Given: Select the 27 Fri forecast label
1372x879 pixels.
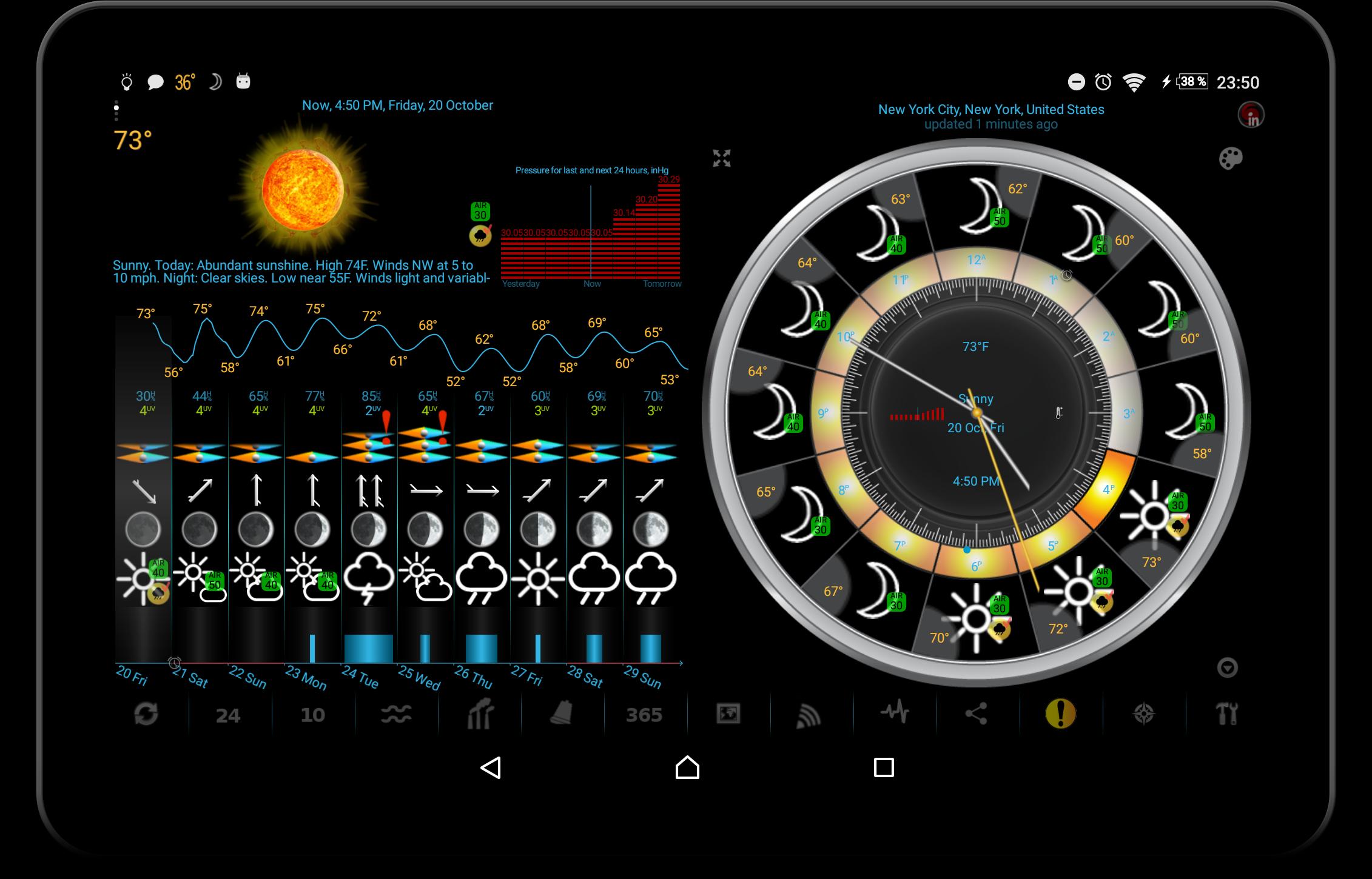Looking at the screenshot, I should [x=526, y=675].
